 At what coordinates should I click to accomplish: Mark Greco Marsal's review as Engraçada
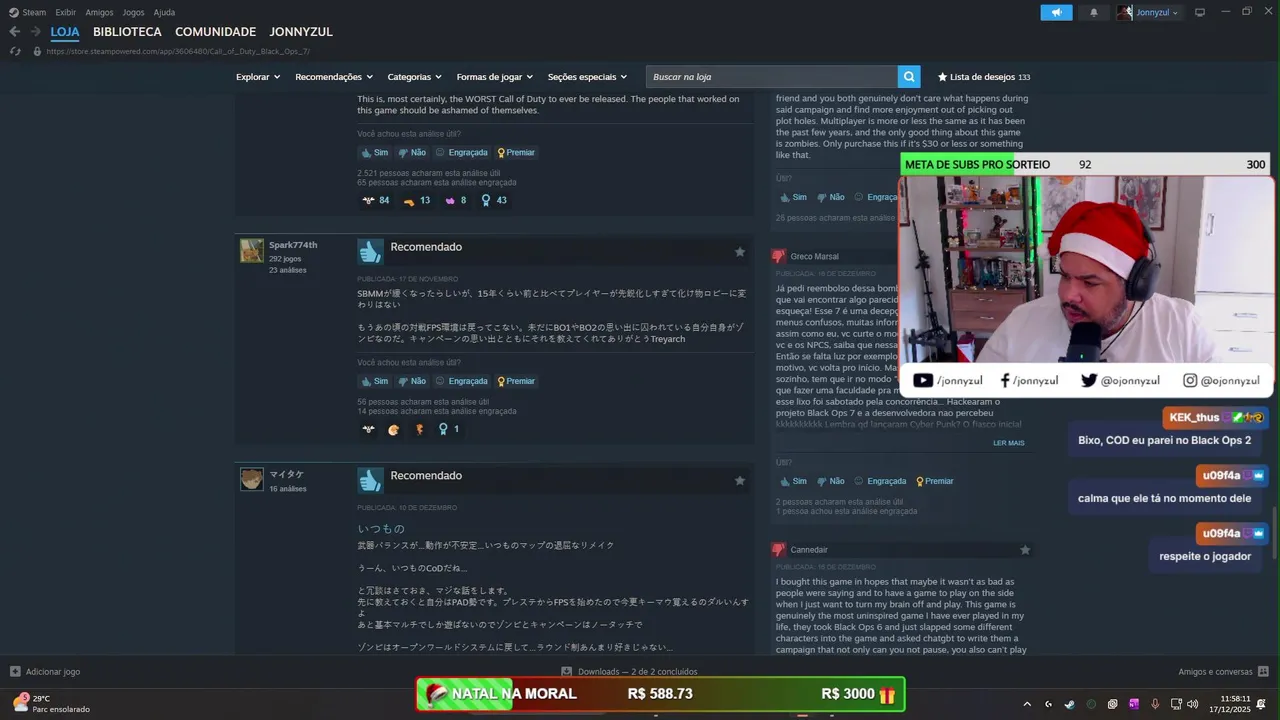point(880,481)
